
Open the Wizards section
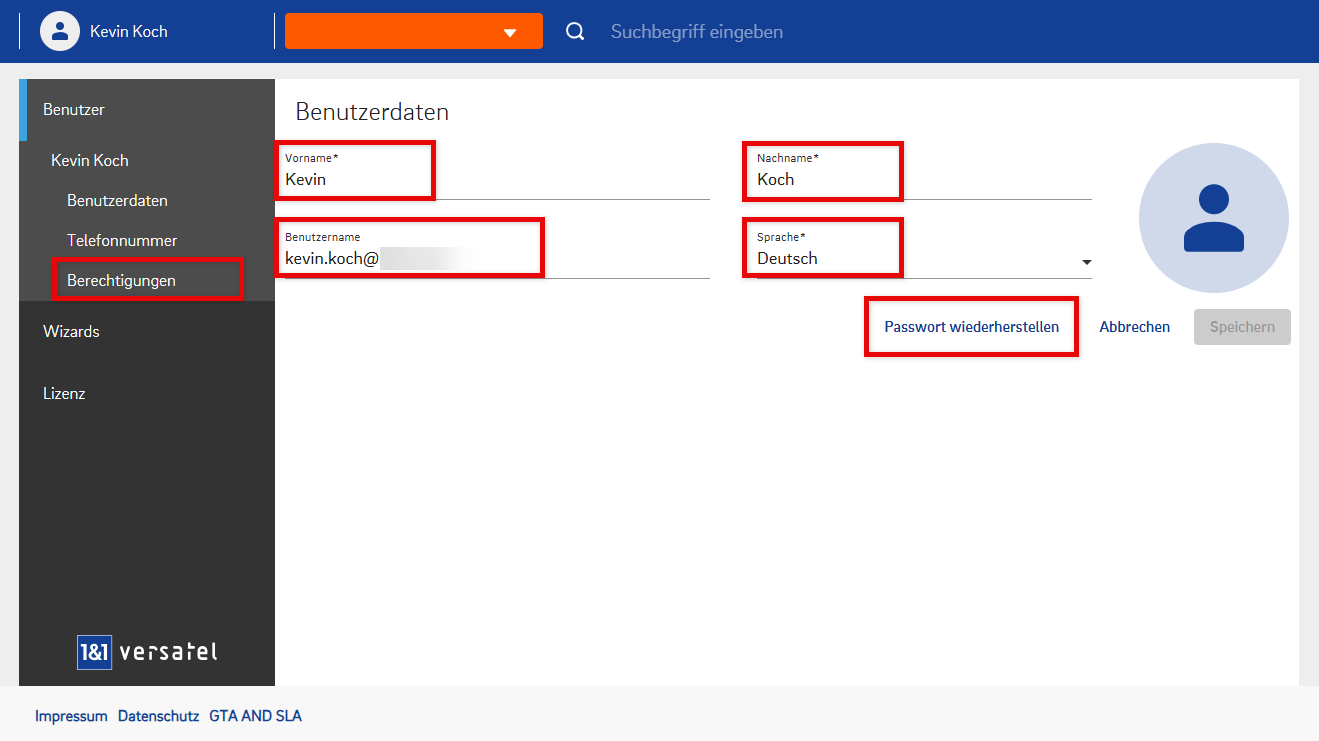pos(71,332)
